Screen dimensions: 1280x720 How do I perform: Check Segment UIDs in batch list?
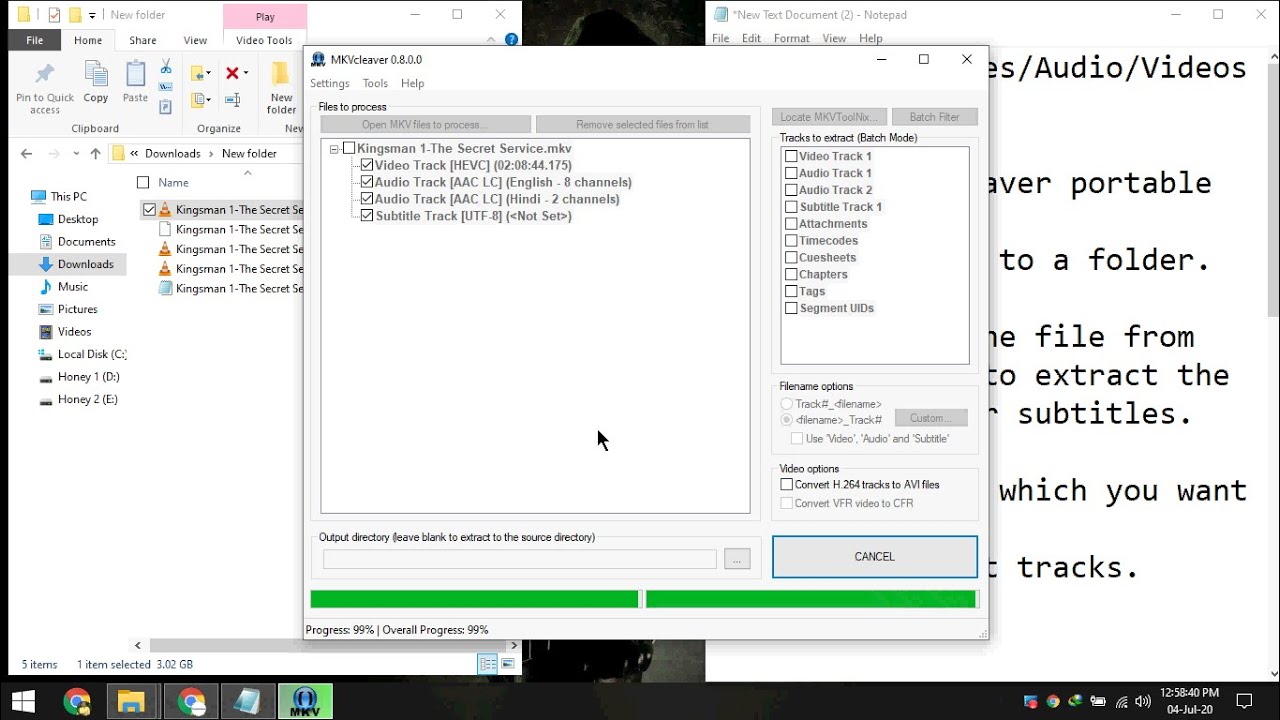pyautogui.click(x=792, y=309)
